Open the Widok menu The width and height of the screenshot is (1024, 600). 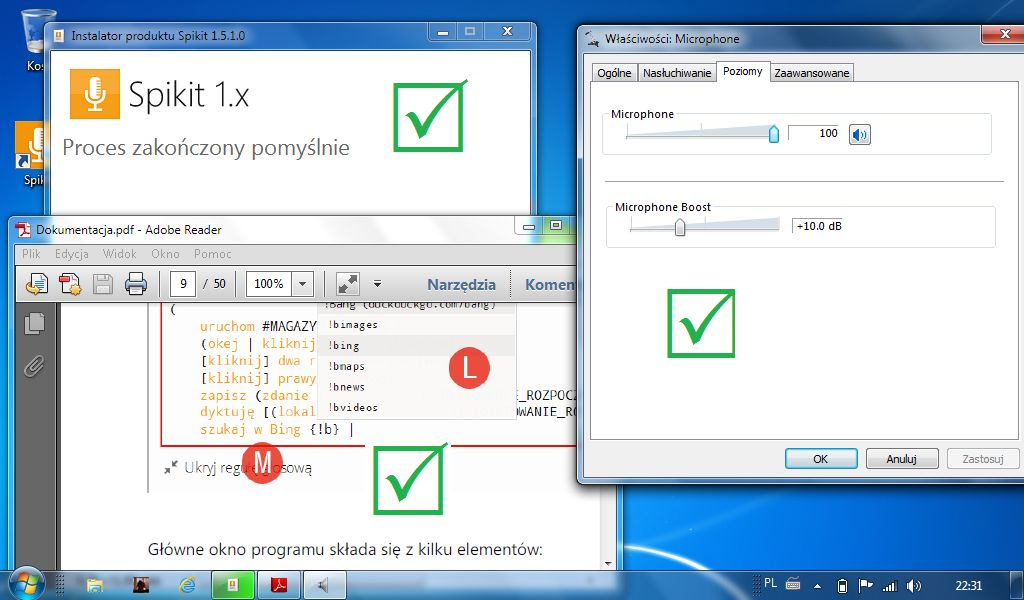pos(120,254)
